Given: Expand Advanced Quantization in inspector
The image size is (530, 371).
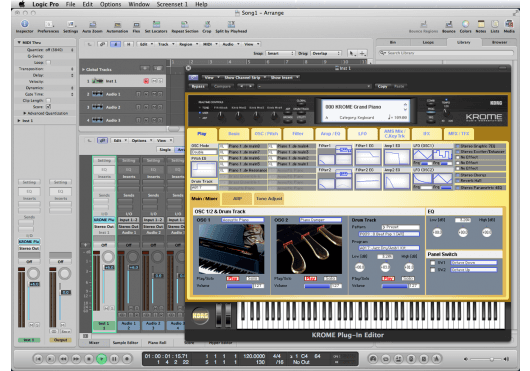Looking at the screenshot, I should pyautogui.click(x=25, y=113).
